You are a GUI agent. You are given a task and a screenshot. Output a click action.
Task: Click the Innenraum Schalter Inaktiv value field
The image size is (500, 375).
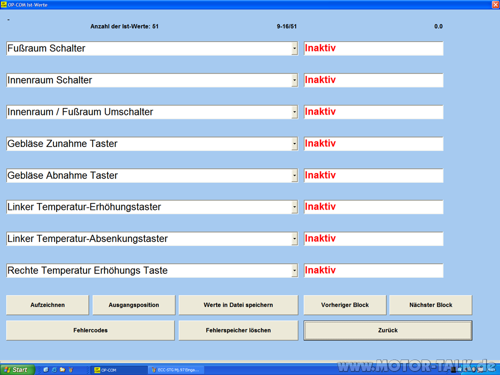pos(373,80)
